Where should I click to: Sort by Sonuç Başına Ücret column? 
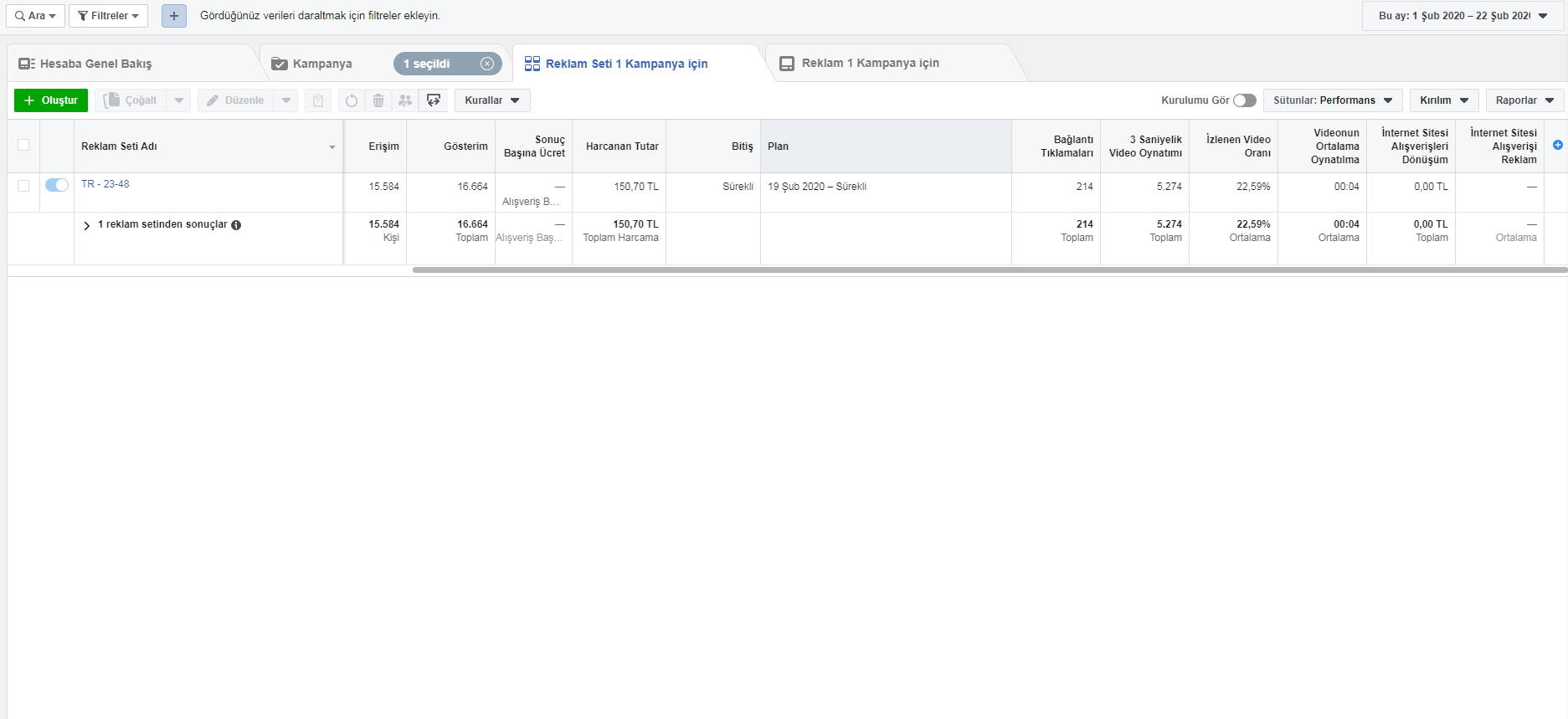pos(534,146)
